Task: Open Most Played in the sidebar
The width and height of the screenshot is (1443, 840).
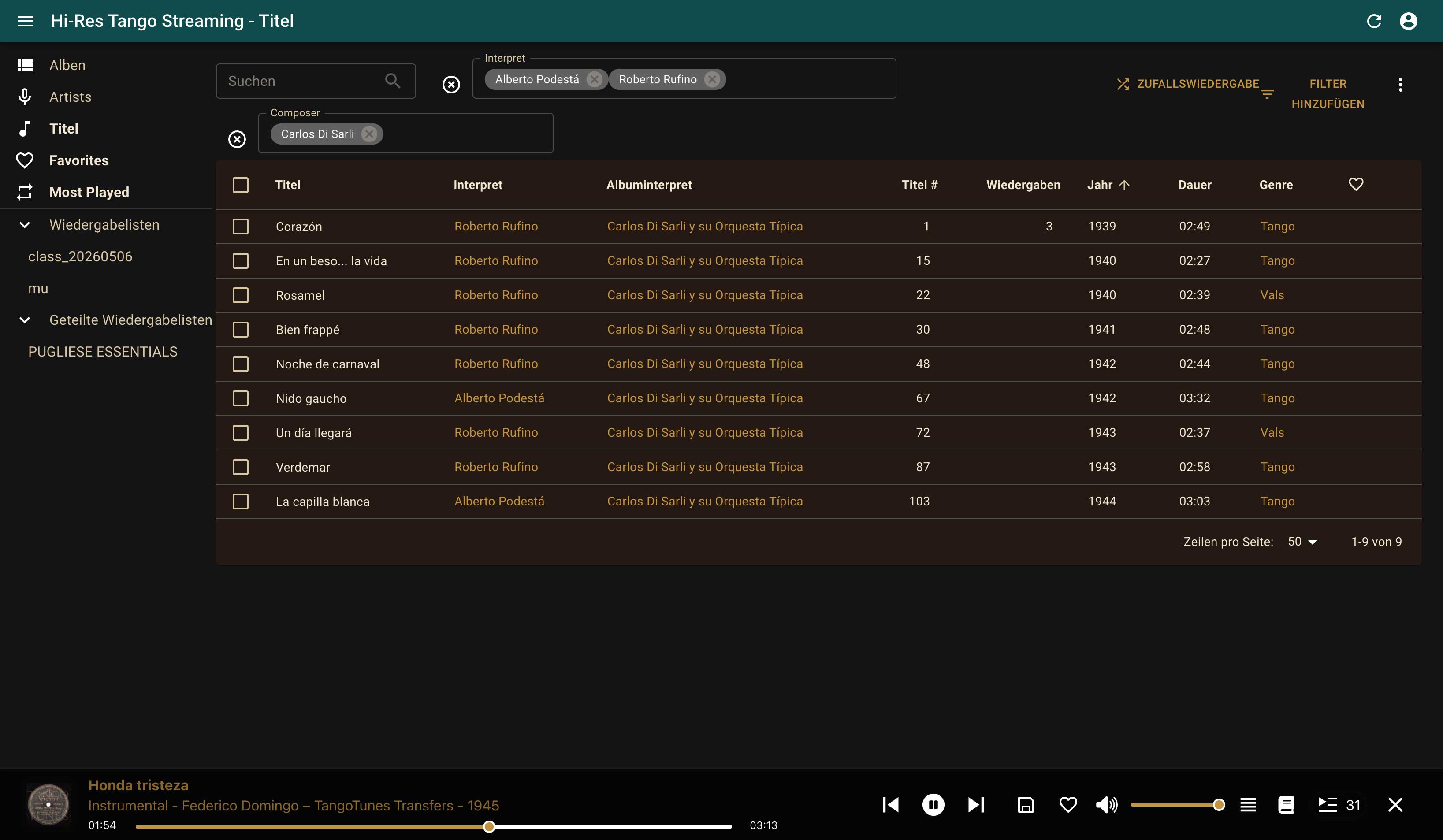Action: [89, 192]
